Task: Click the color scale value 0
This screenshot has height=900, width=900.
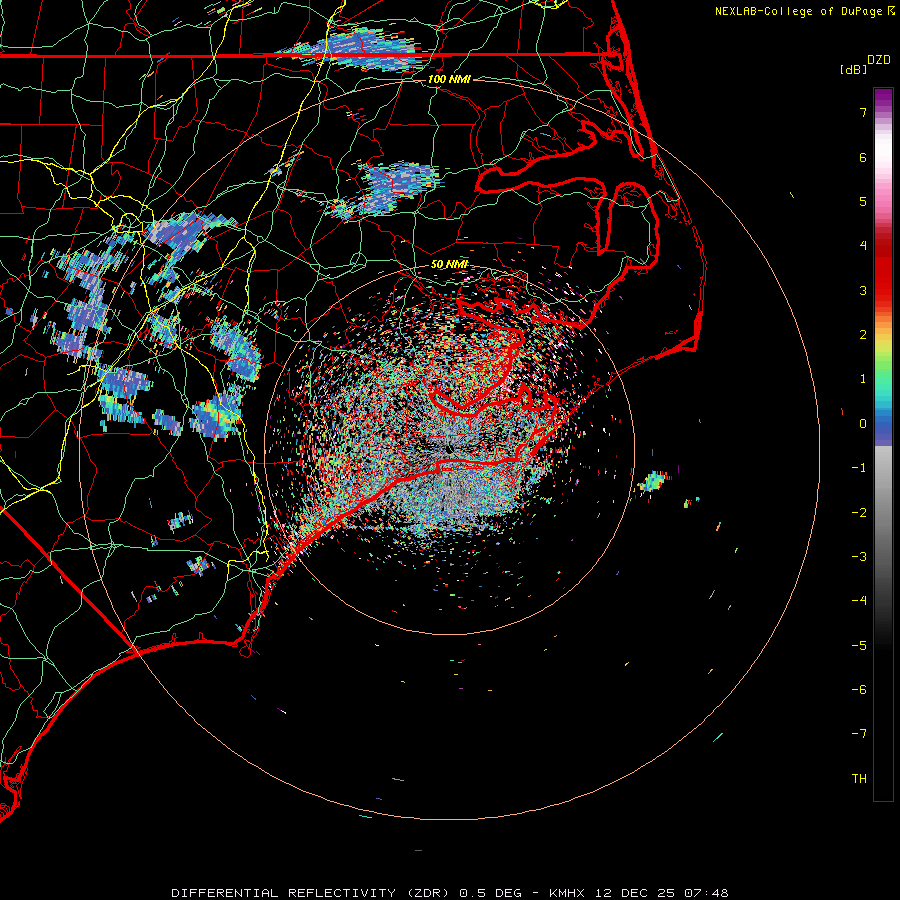Action: pos(863,424)
